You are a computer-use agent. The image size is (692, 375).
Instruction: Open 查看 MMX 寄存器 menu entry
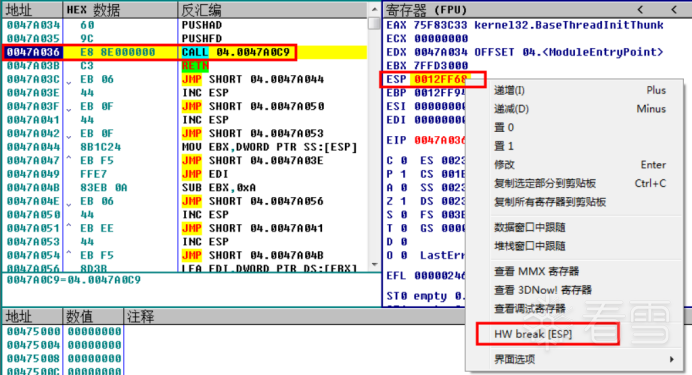(x=536, y=271)
